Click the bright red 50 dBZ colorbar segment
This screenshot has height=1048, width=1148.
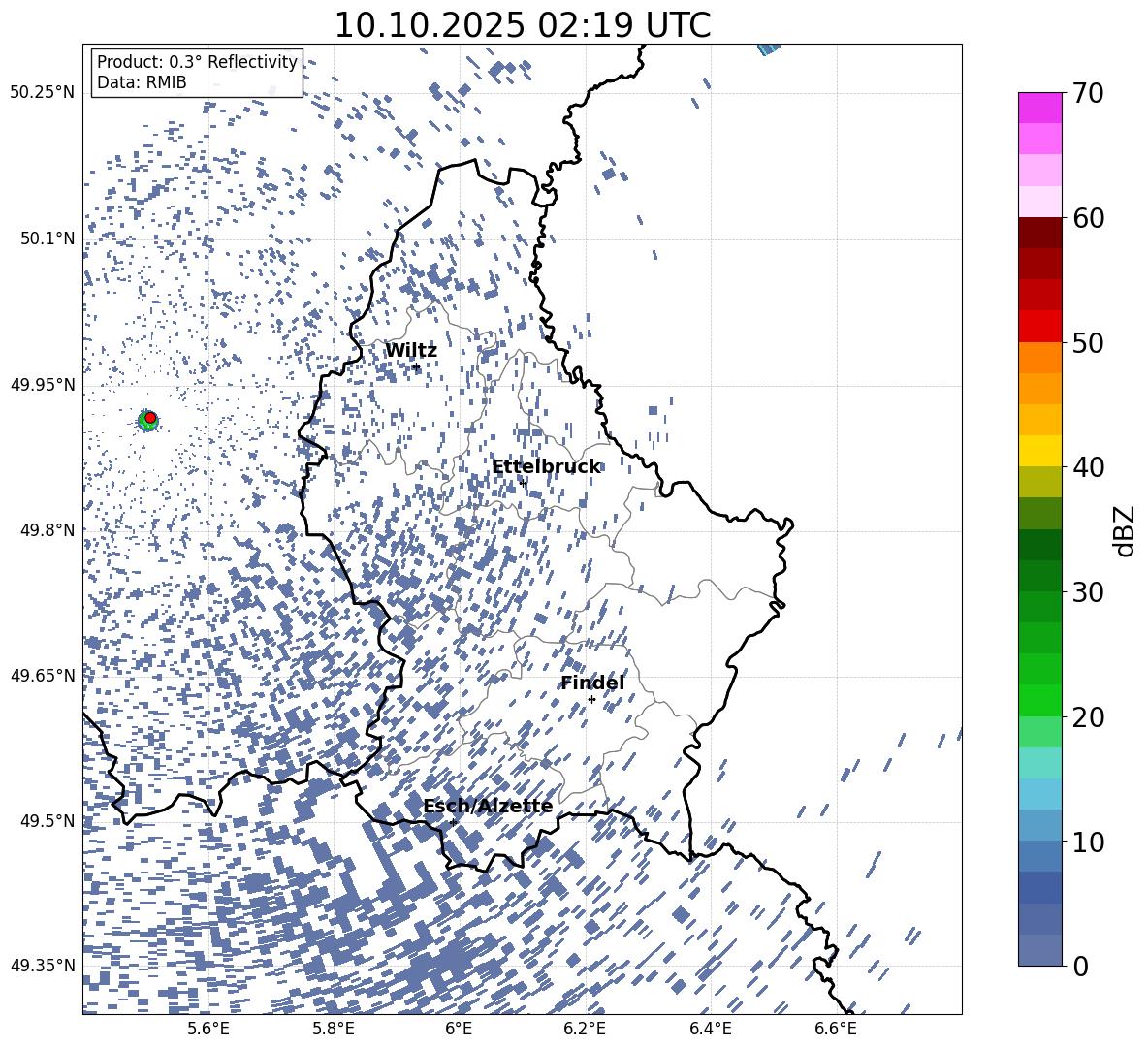[x=1039, y=327]
